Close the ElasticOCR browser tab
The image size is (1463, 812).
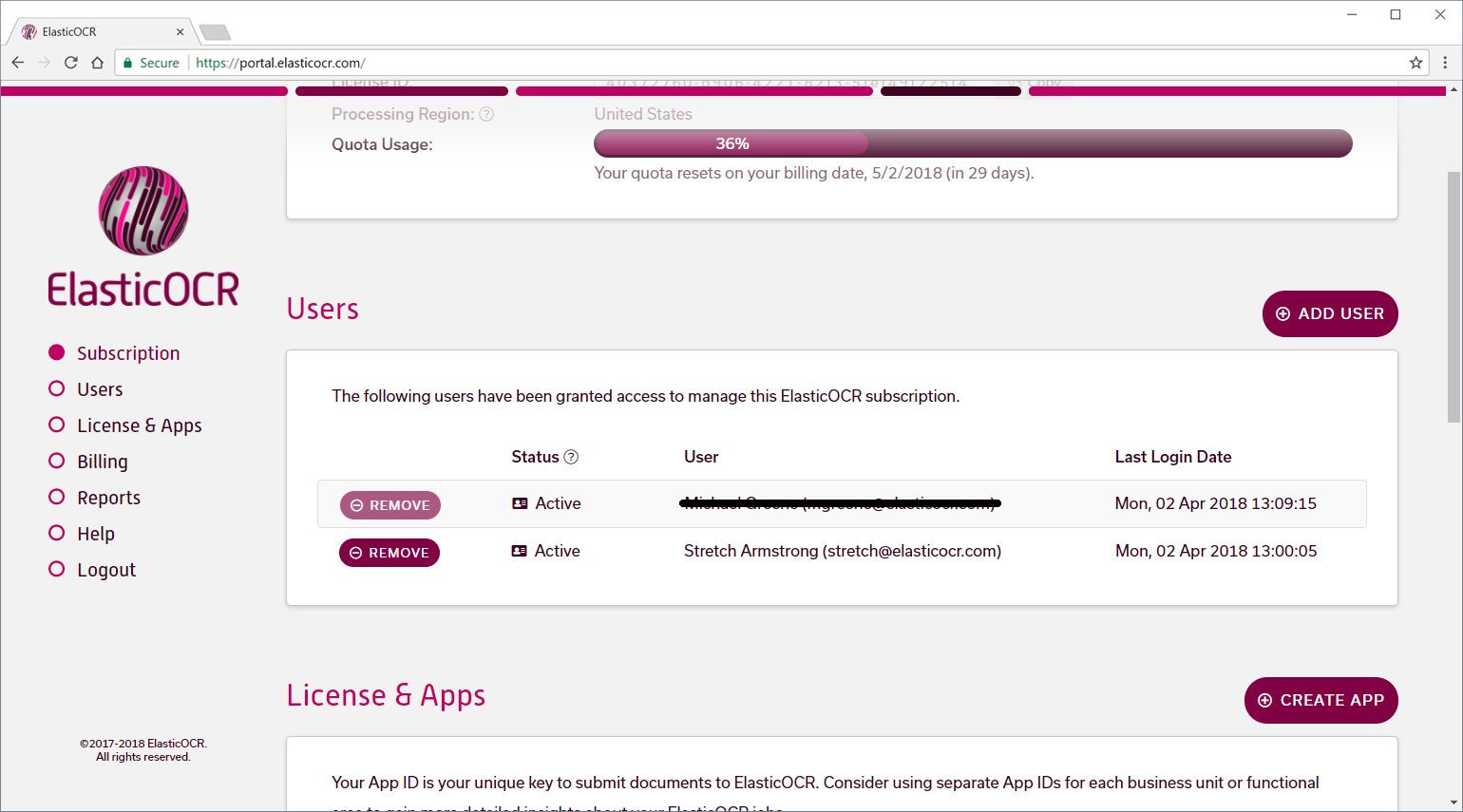180,32
